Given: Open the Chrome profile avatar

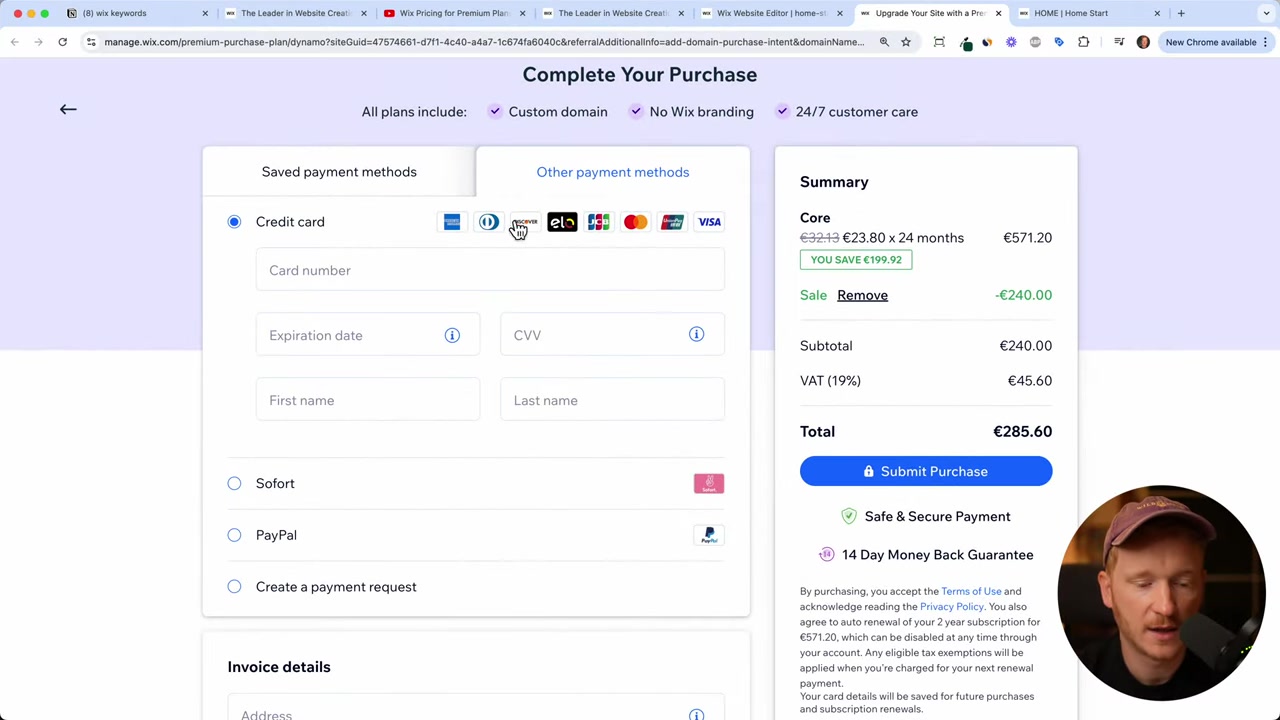Looking at the screenshot, I should [1143, 42].
